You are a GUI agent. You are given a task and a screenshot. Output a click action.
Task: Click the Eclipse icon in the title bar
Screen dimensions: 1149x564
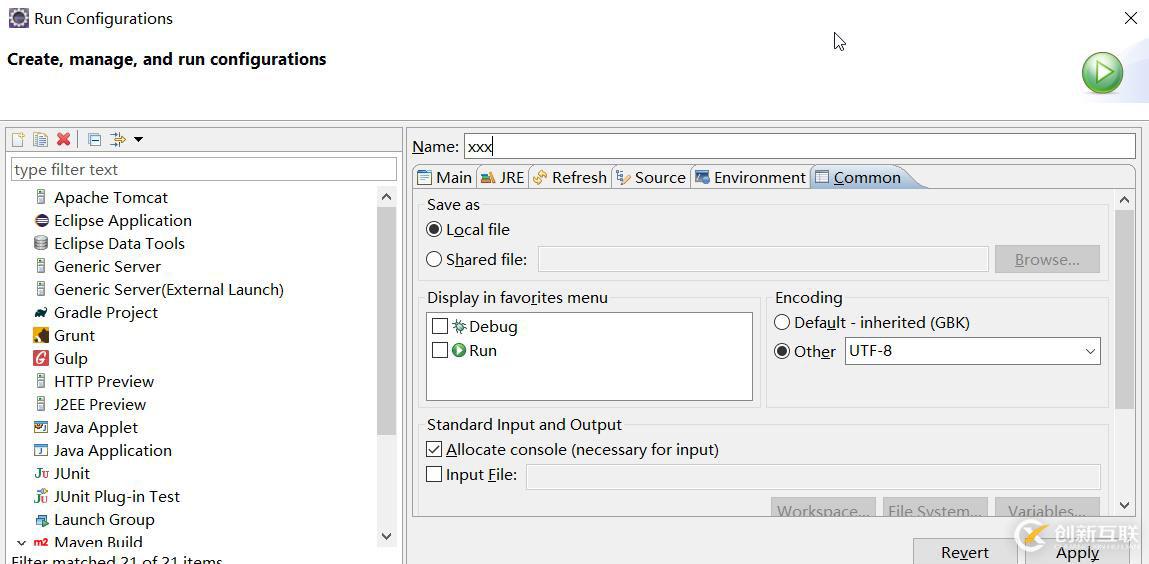18,18
